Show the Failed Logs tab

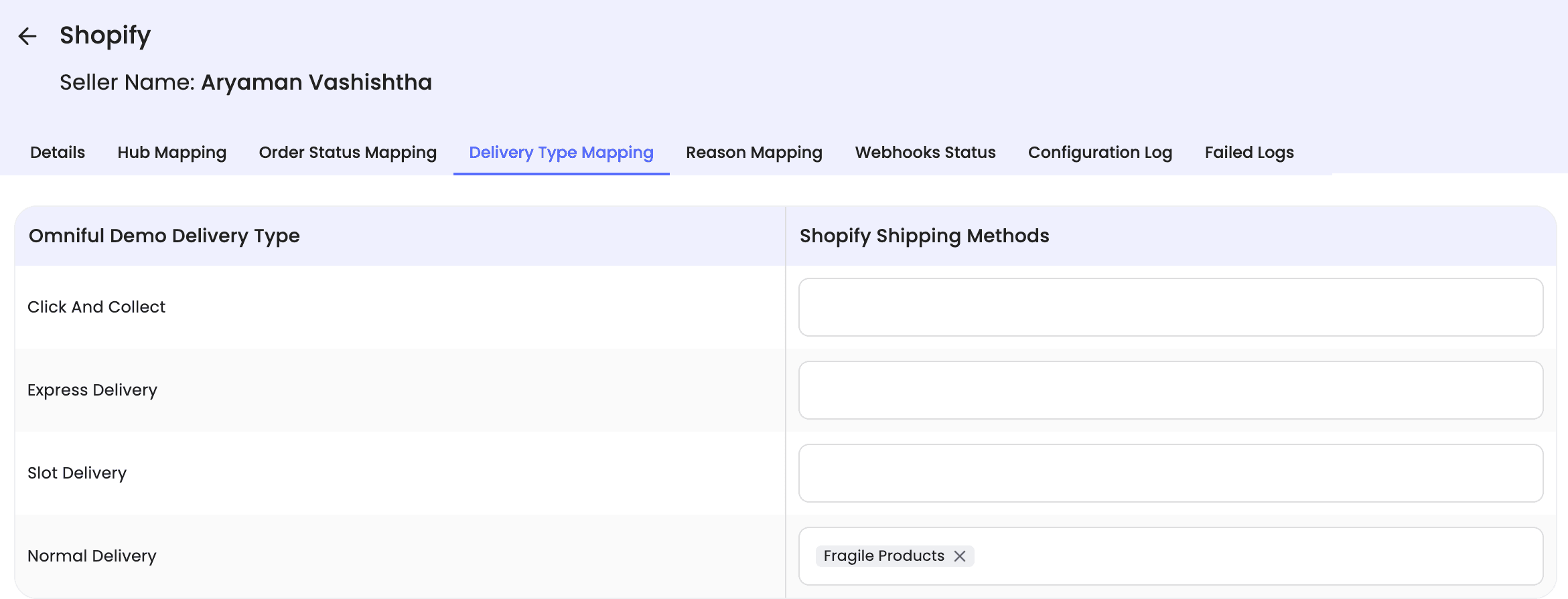click(x=1249, y=153)
